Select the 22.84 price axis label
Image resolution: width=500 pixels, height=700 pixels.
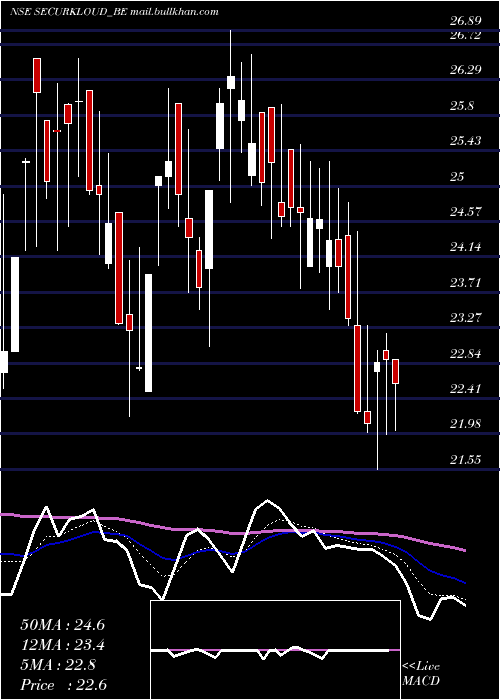click(466, 354)
